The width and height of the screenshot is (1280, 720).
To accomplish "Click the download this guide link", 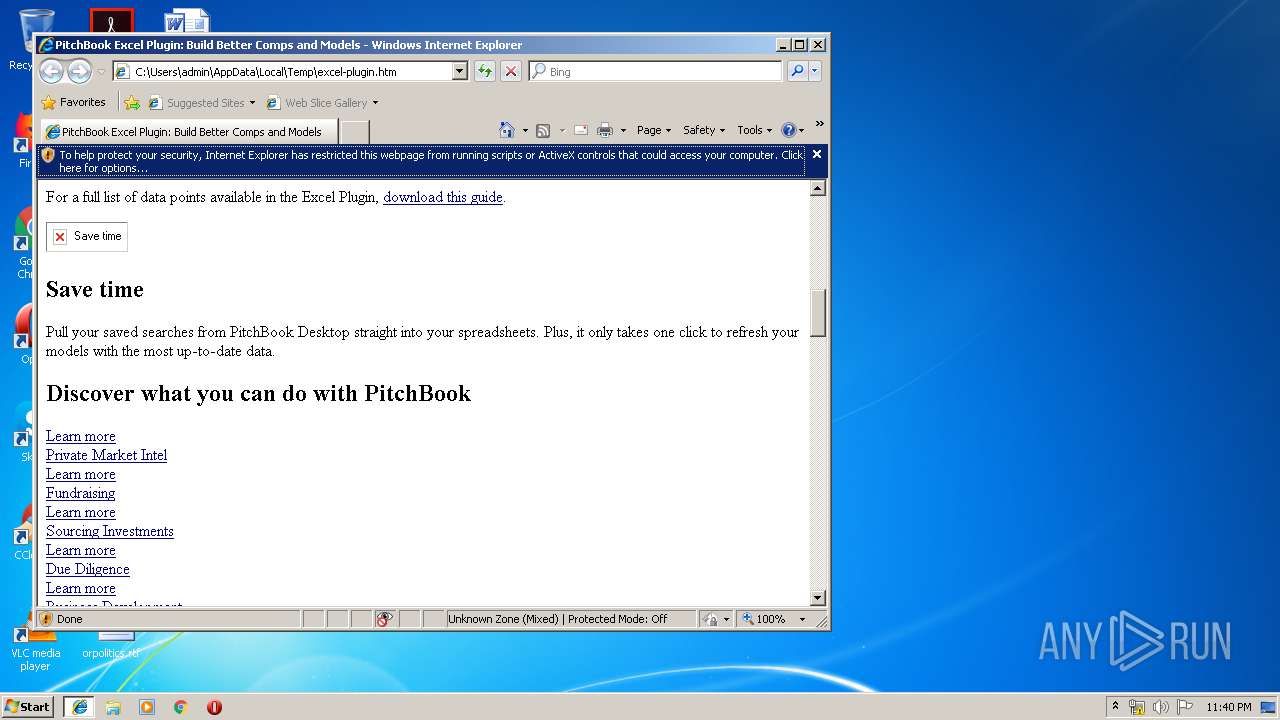I will pyautogui.click(x=443, y=197).
